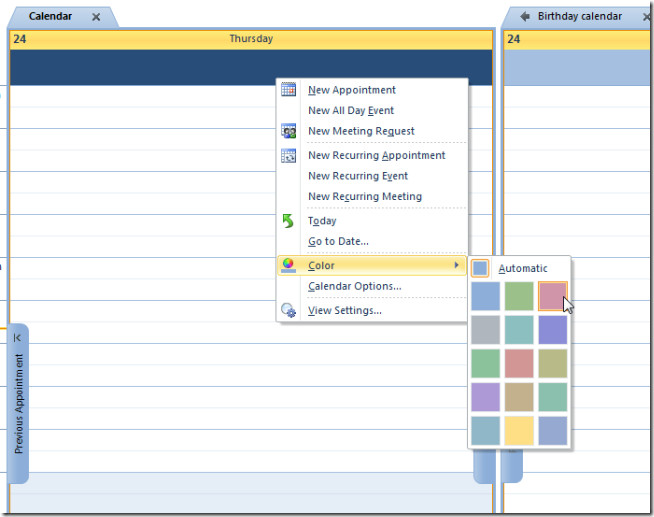Pick the violet-blue swatch in second row
The height and width of the screenshot is (517, 654).
point(553,330)
